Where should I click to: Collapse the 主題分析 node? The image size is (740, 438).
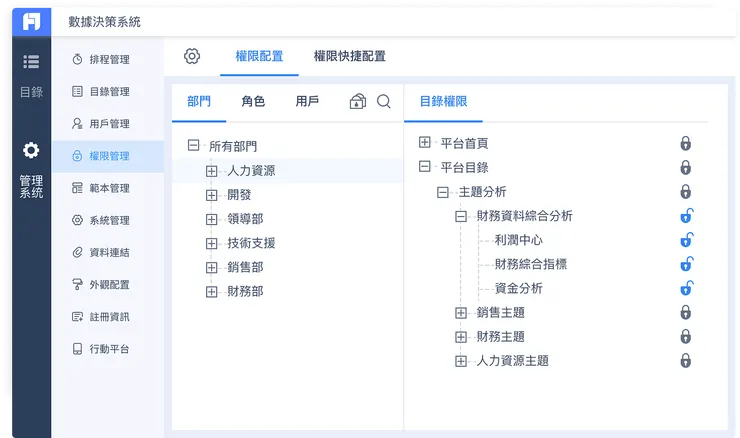tap(443, 192)
